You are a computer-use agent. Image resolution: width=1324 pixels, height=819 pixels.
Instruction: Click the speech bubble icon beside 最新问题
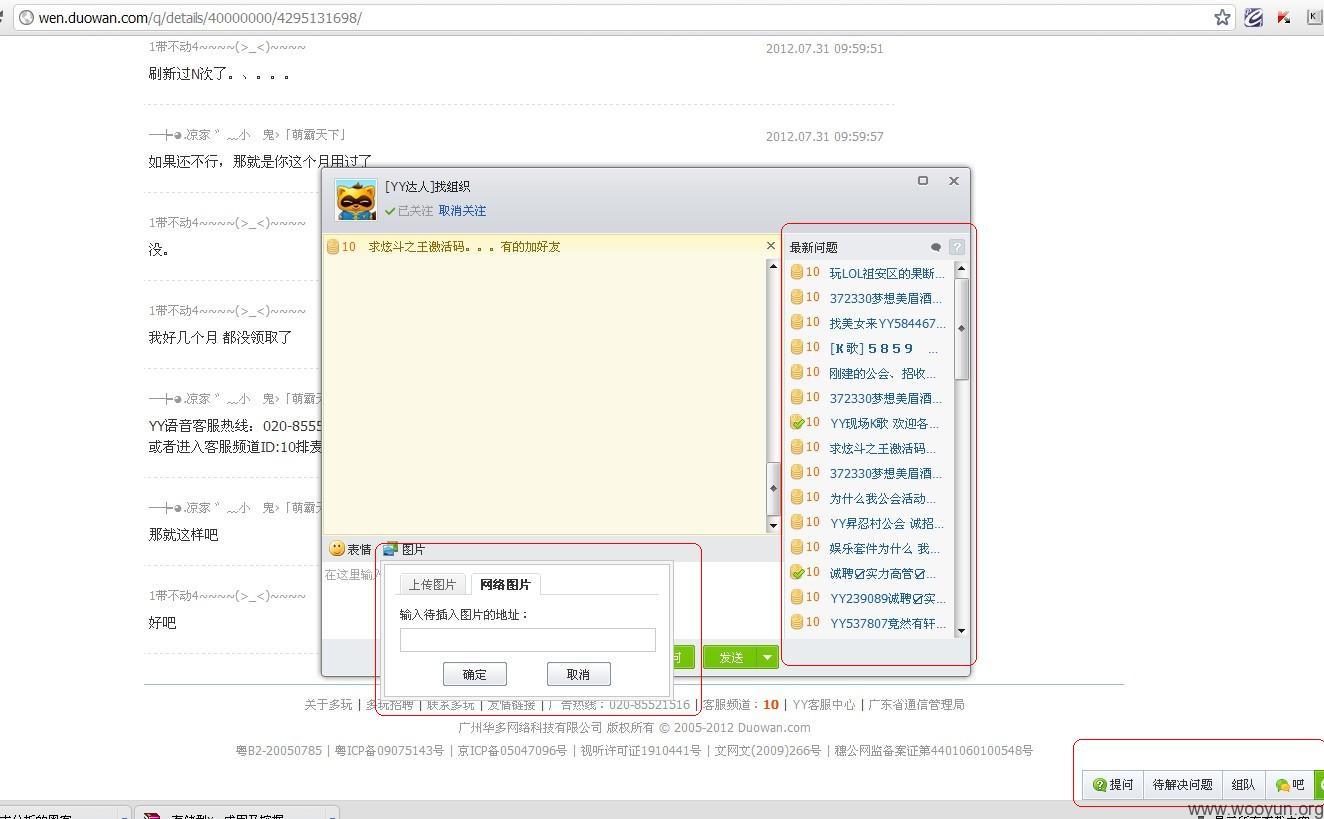click(936, 247)
